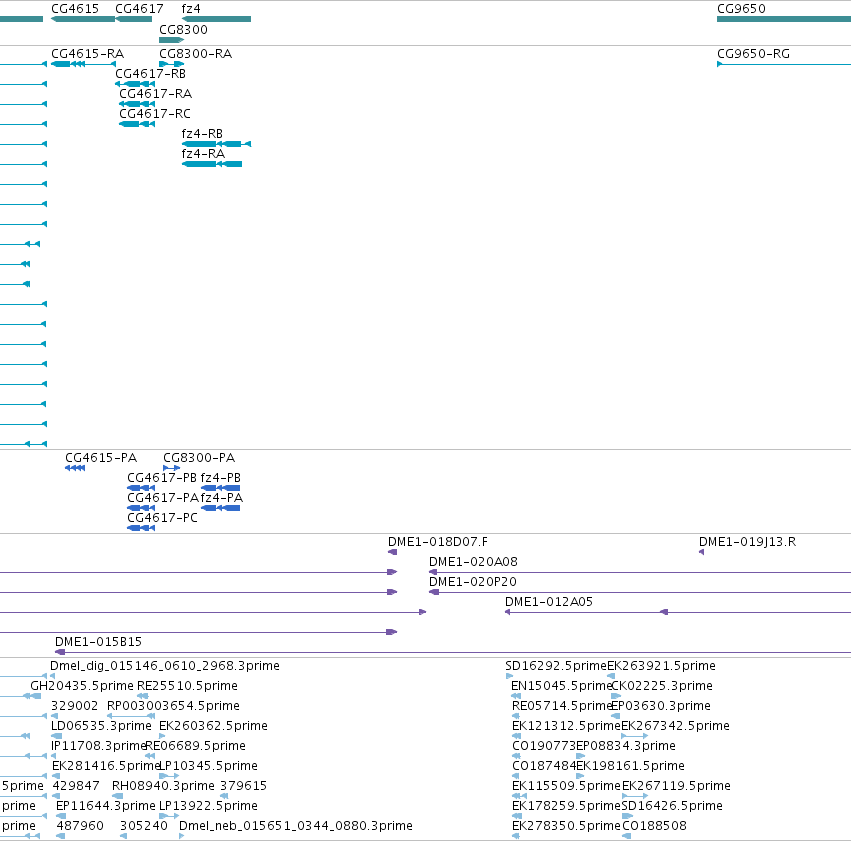The height and width of the screenshot is (841, 851).
Task: Click BAC clone DME1-020P20
Action: pos(473,582)
